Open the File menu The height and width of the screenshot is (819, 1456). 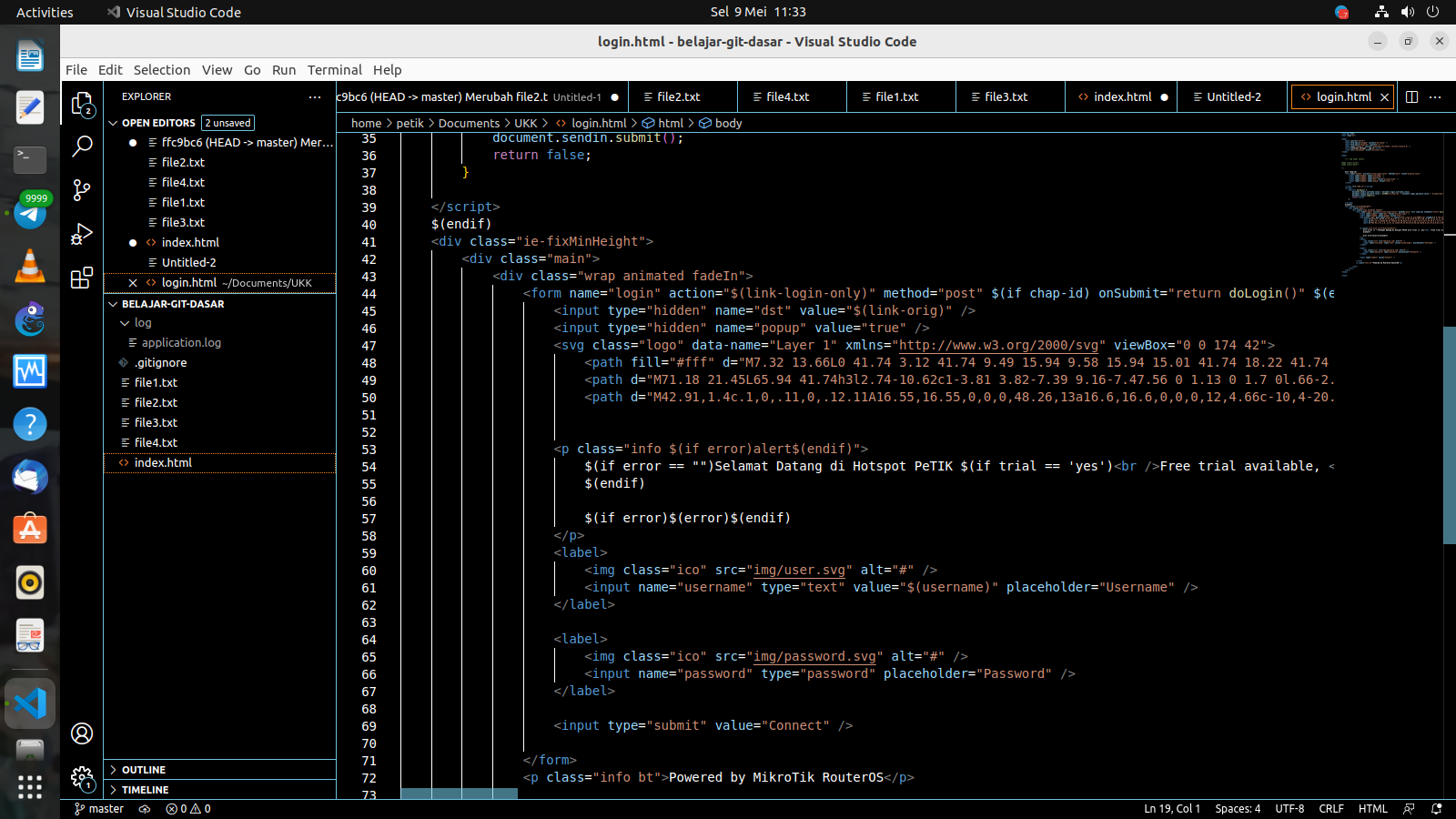click(76, 70)
